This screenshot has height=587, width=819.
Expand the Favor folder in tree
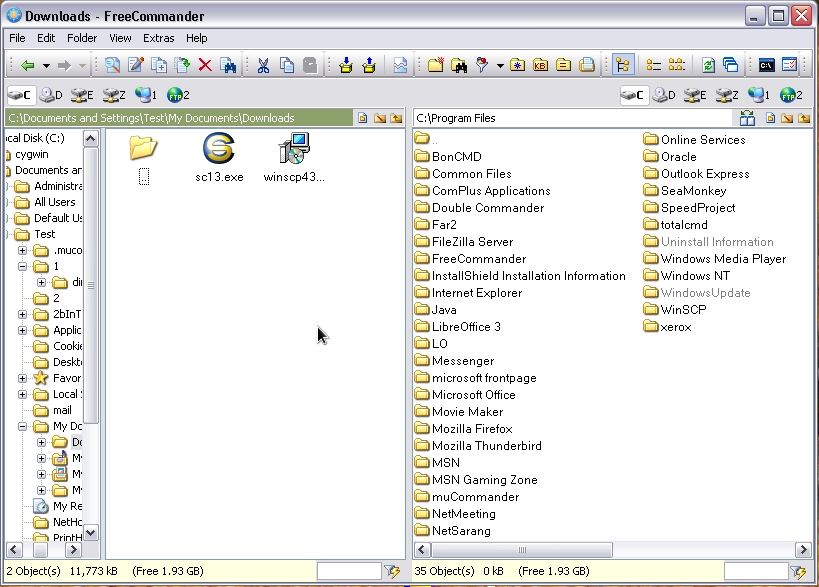tap(22, 378)
